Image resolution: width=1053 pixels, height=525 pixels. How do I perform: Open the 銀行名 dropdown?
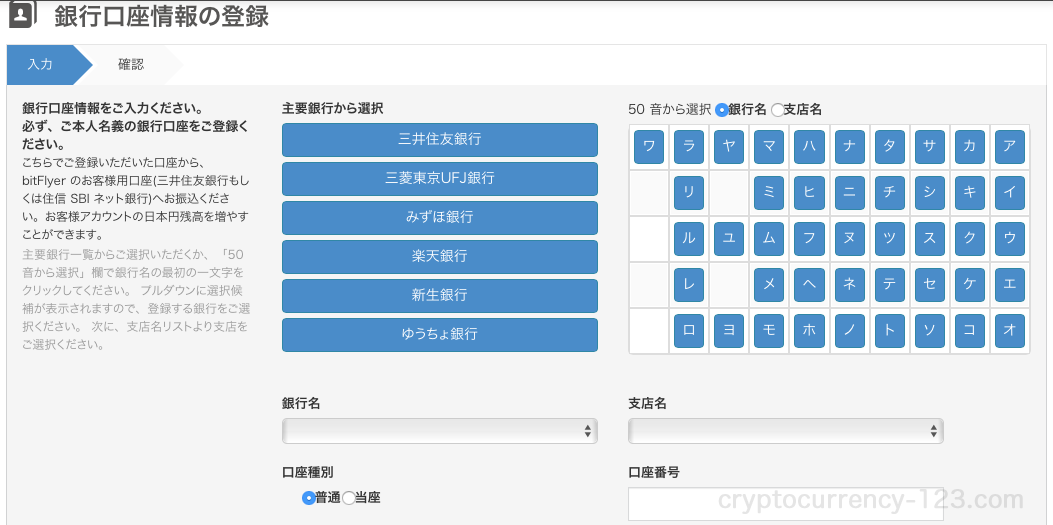pos(440,431)
